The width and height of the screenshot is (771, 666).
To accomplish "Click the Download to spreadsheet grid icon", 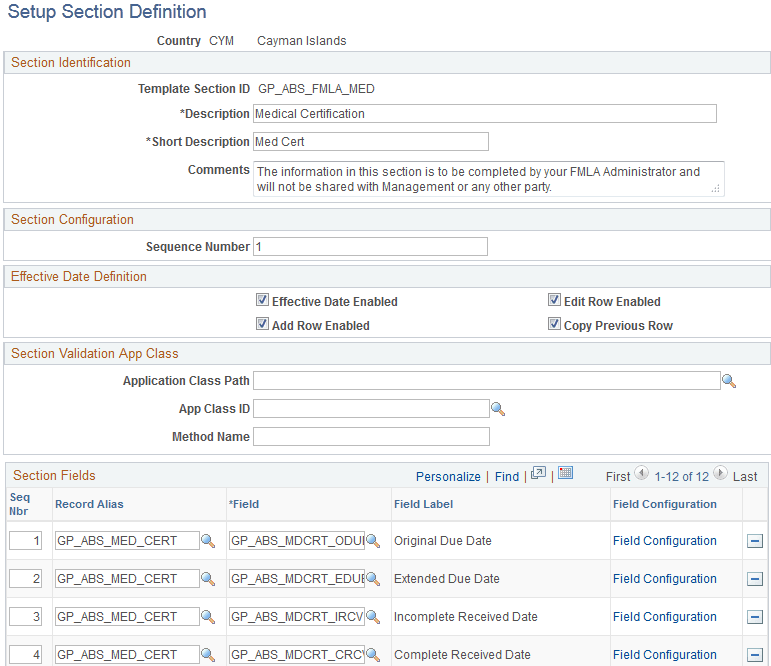I will pos(565,474).
